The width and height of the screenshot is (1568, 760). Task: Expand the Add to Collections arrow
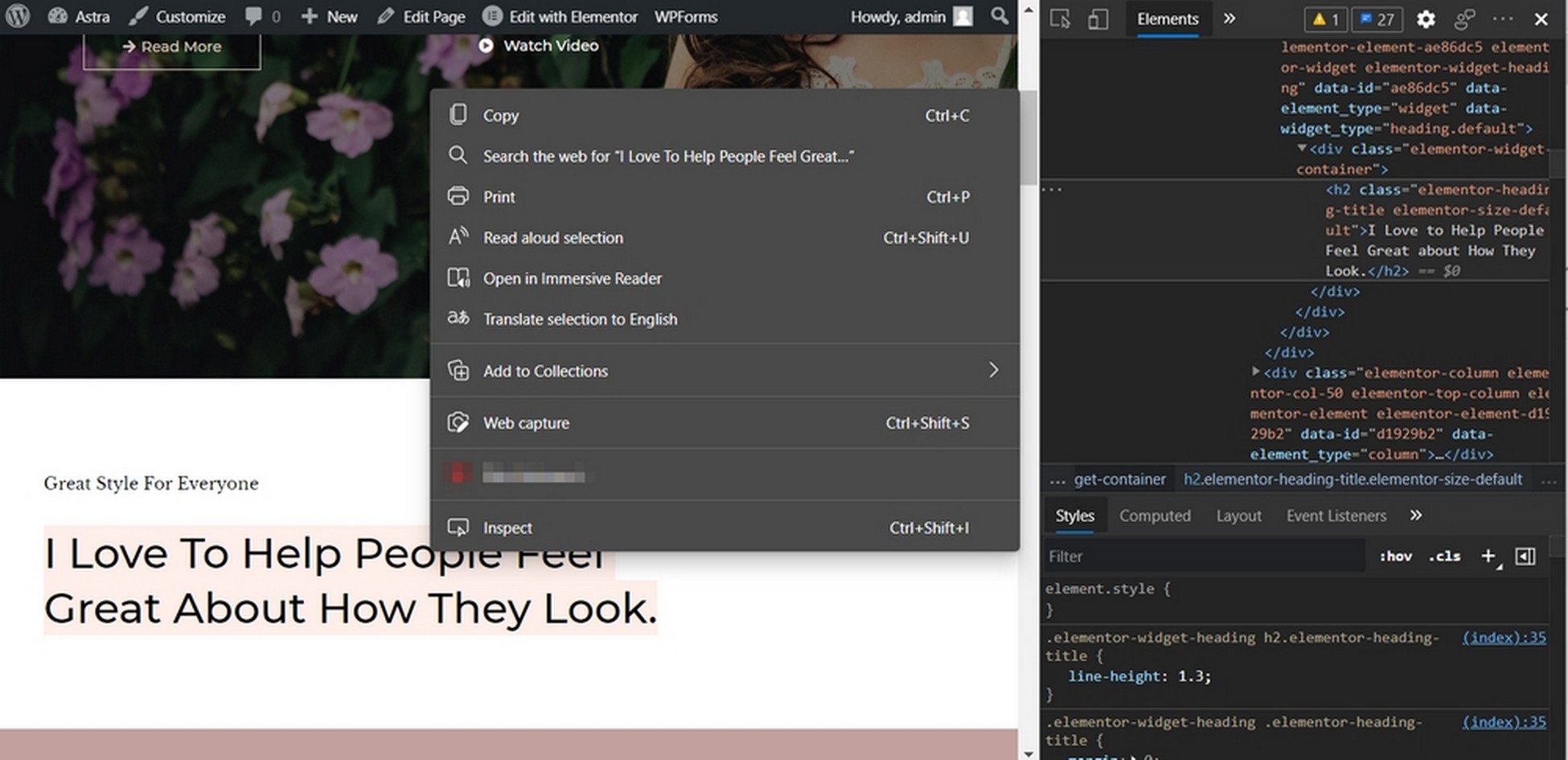pyautogui.click(x=994, y=370)
